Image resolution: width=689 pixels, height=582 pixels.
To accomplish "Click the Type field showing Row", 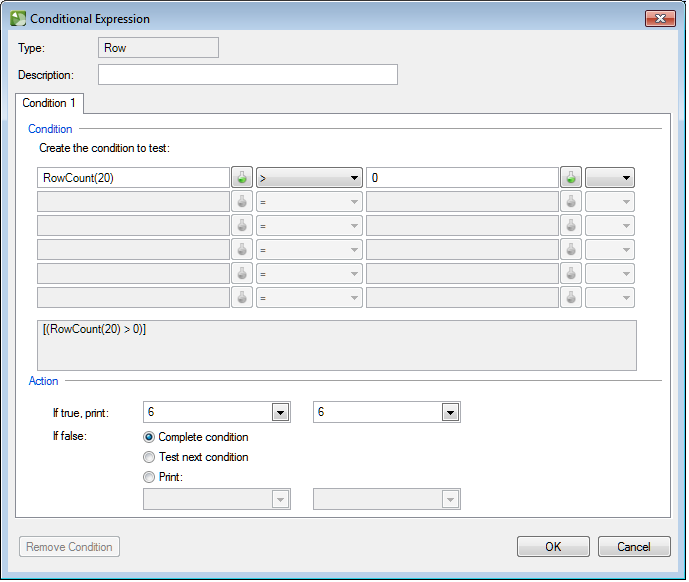I will pyautogui.click(x=158, y=47).
